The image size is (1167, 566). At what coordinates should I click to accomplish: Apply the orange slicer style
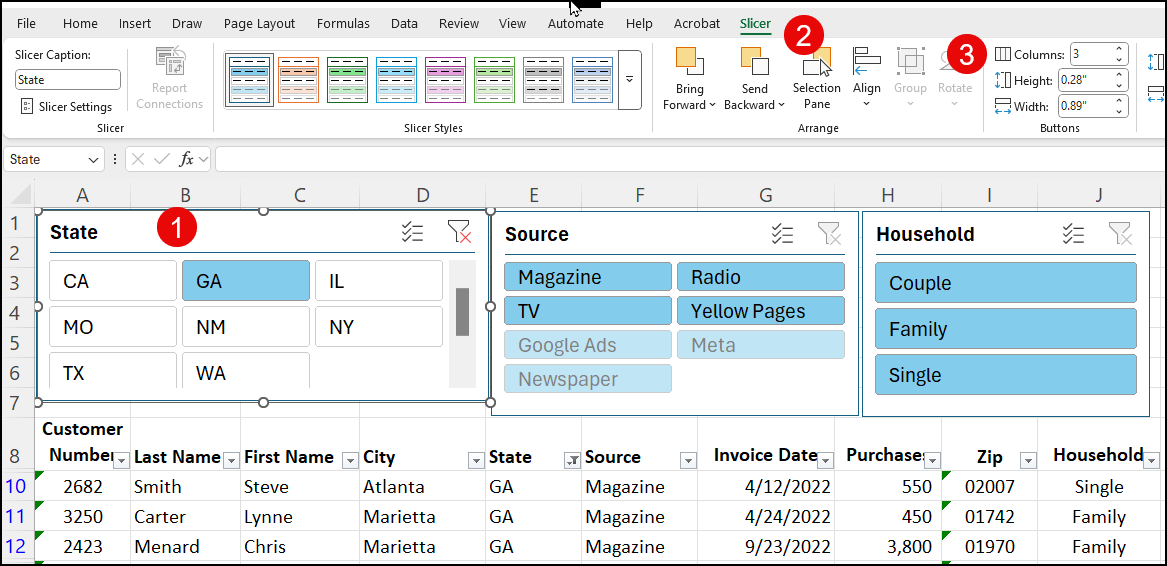click(298, 80)
